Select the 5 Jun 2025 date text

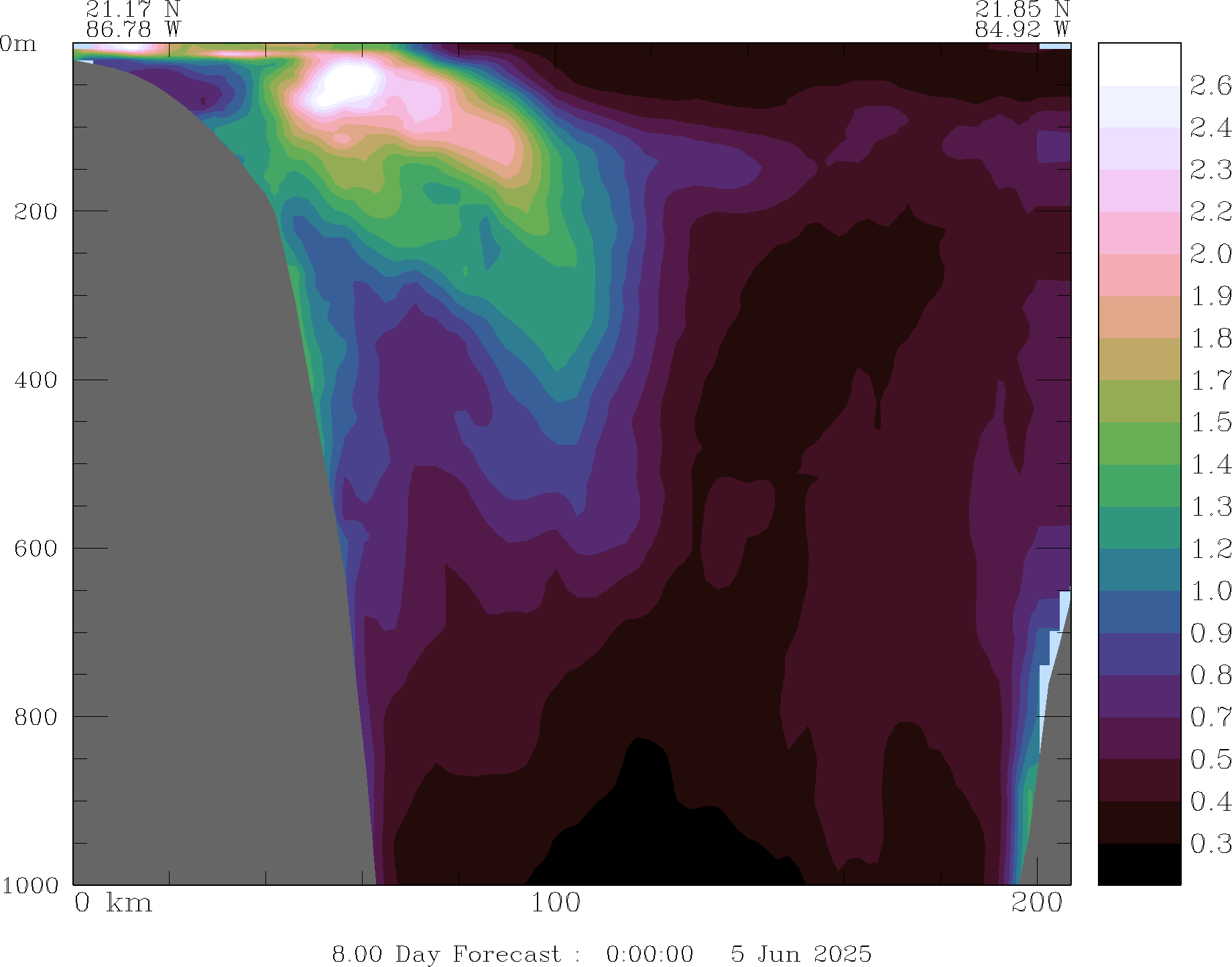(x=801, y=954)
